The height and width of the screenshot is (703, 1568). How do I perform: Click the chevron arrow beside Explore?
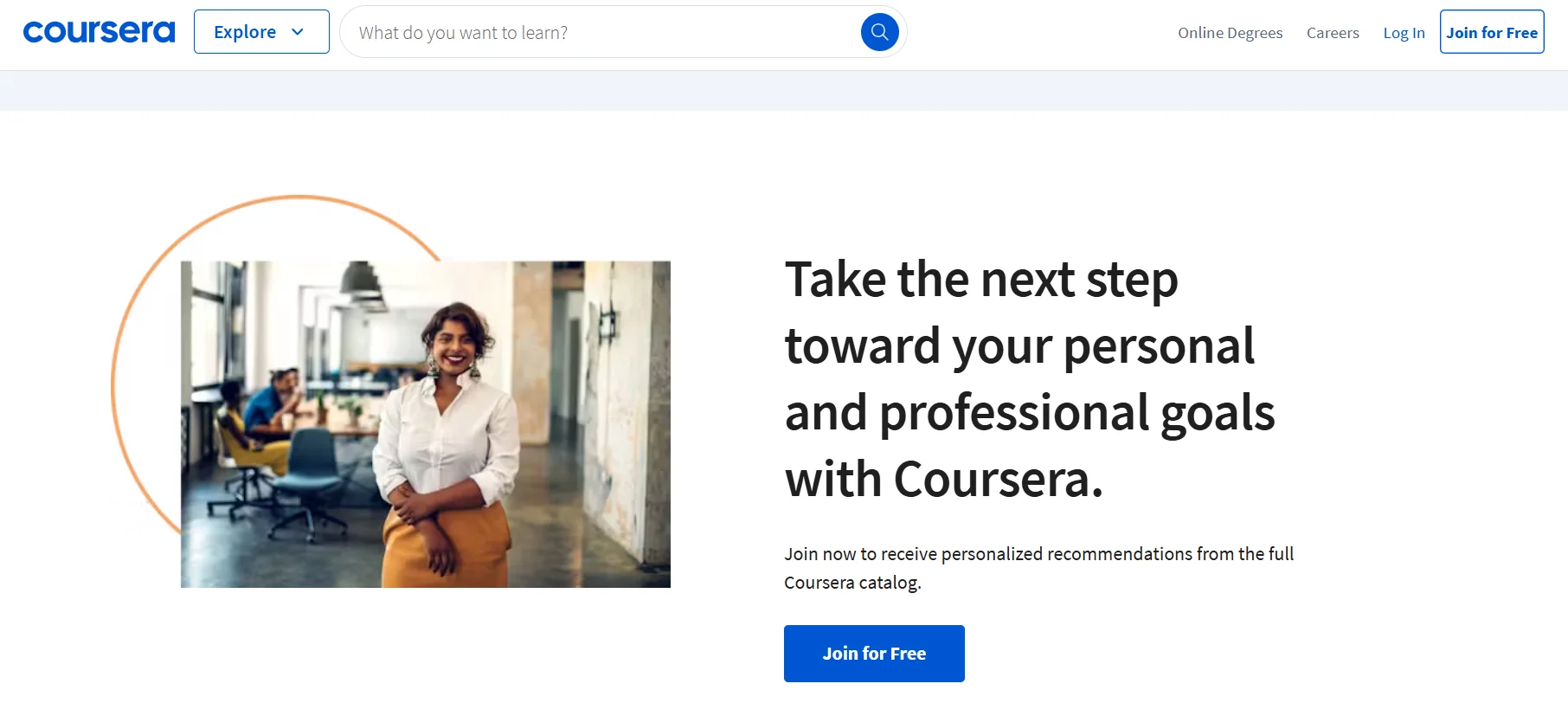pyautogui.click(x=298, y=32)
